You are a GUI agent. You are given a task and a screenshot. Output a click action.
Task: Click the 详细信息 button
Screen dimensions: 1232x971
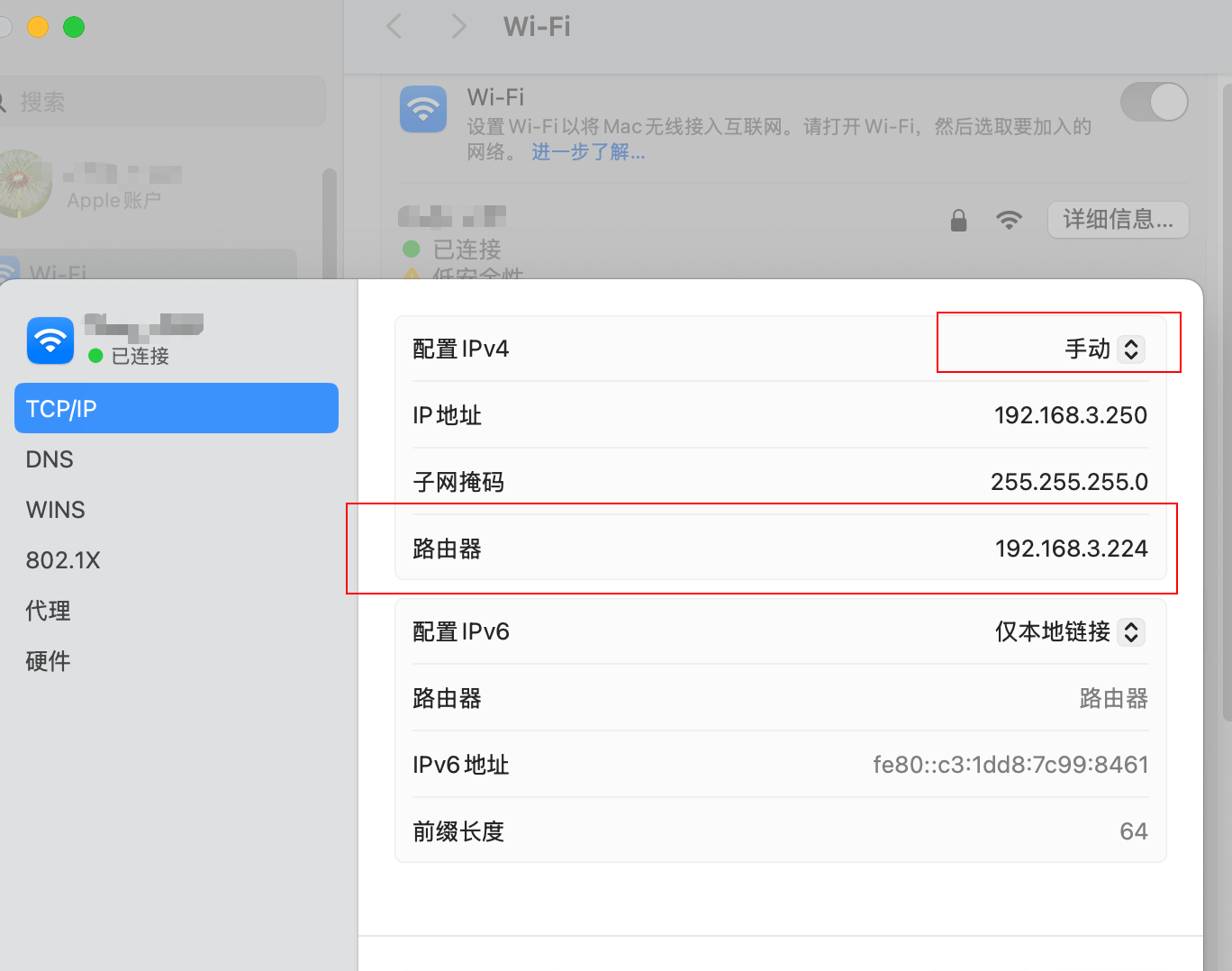[1118, 220]
